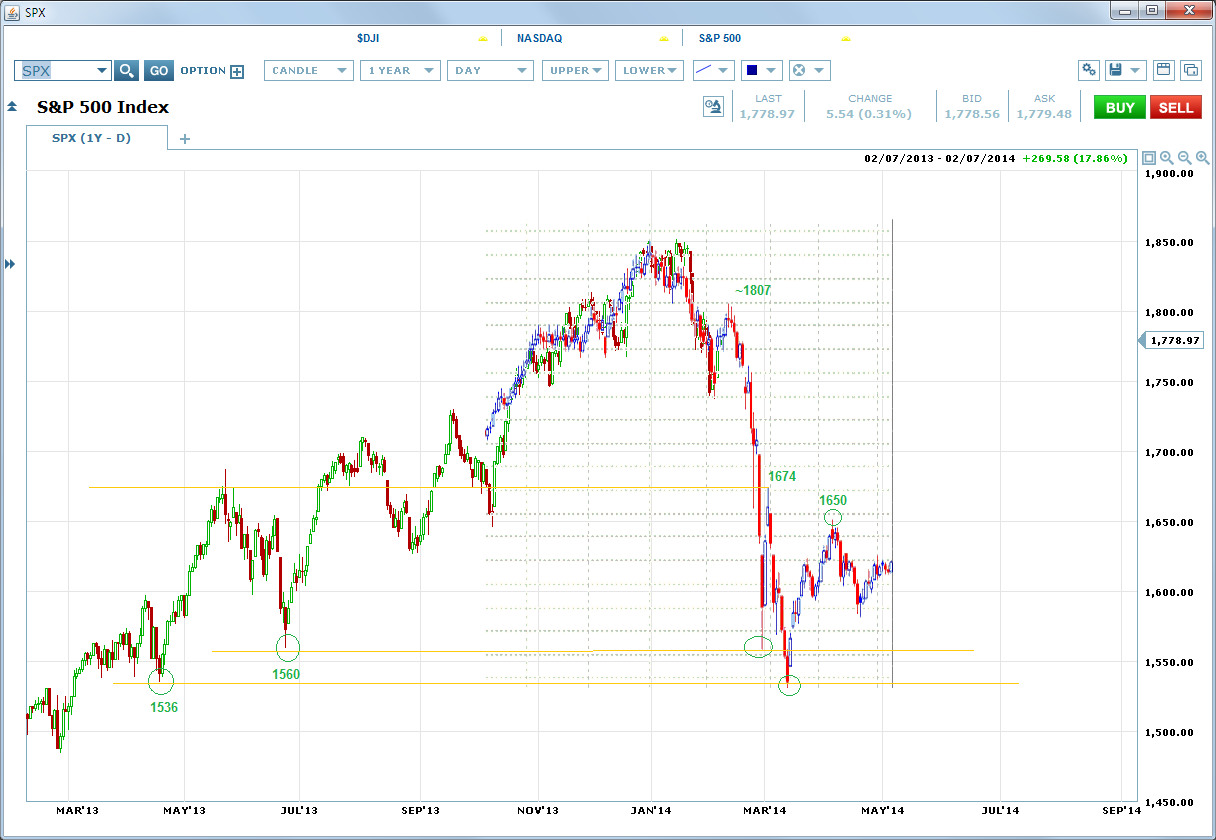Add a new chart tab with plus

184,139
